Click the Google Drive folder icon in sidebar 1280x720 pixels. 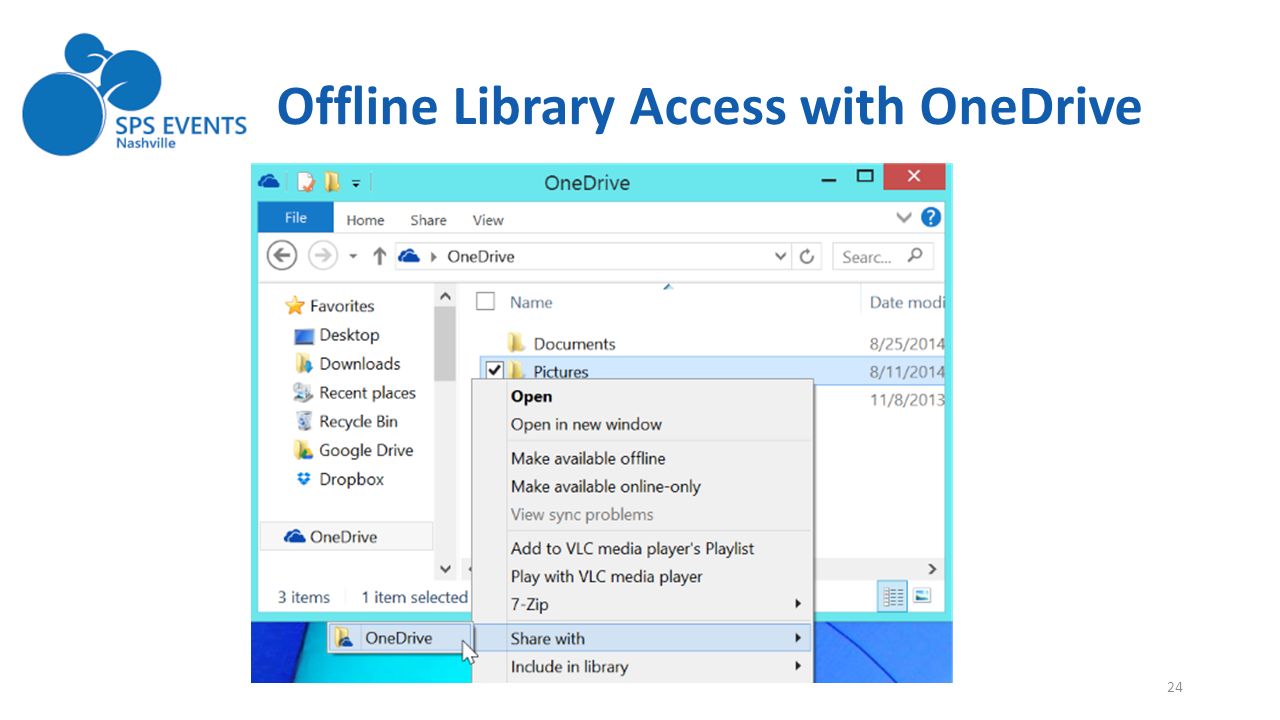click(304, 450)
